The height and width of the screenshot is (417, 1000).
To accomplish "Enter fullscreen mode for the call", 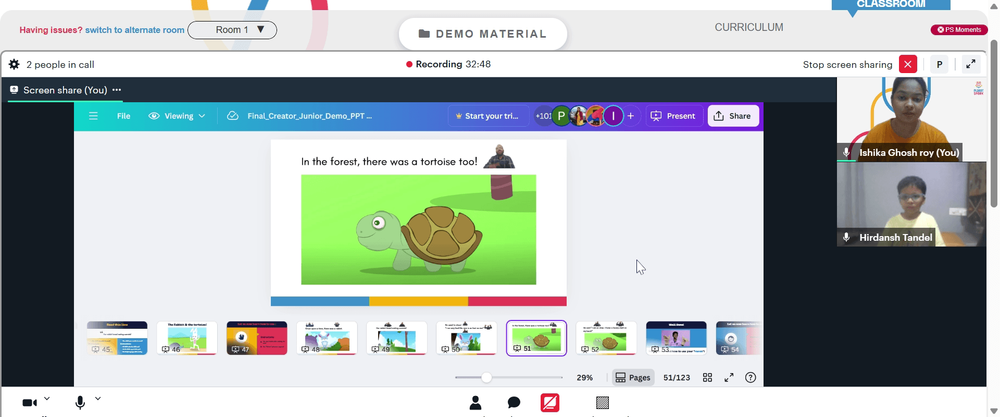I will coord(970,64).
